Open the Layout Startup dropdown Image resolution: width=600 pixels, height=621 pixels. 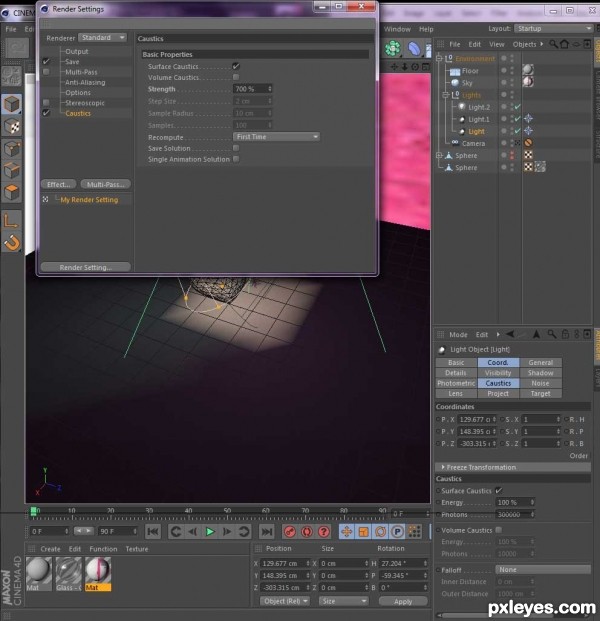coord(553,29)
